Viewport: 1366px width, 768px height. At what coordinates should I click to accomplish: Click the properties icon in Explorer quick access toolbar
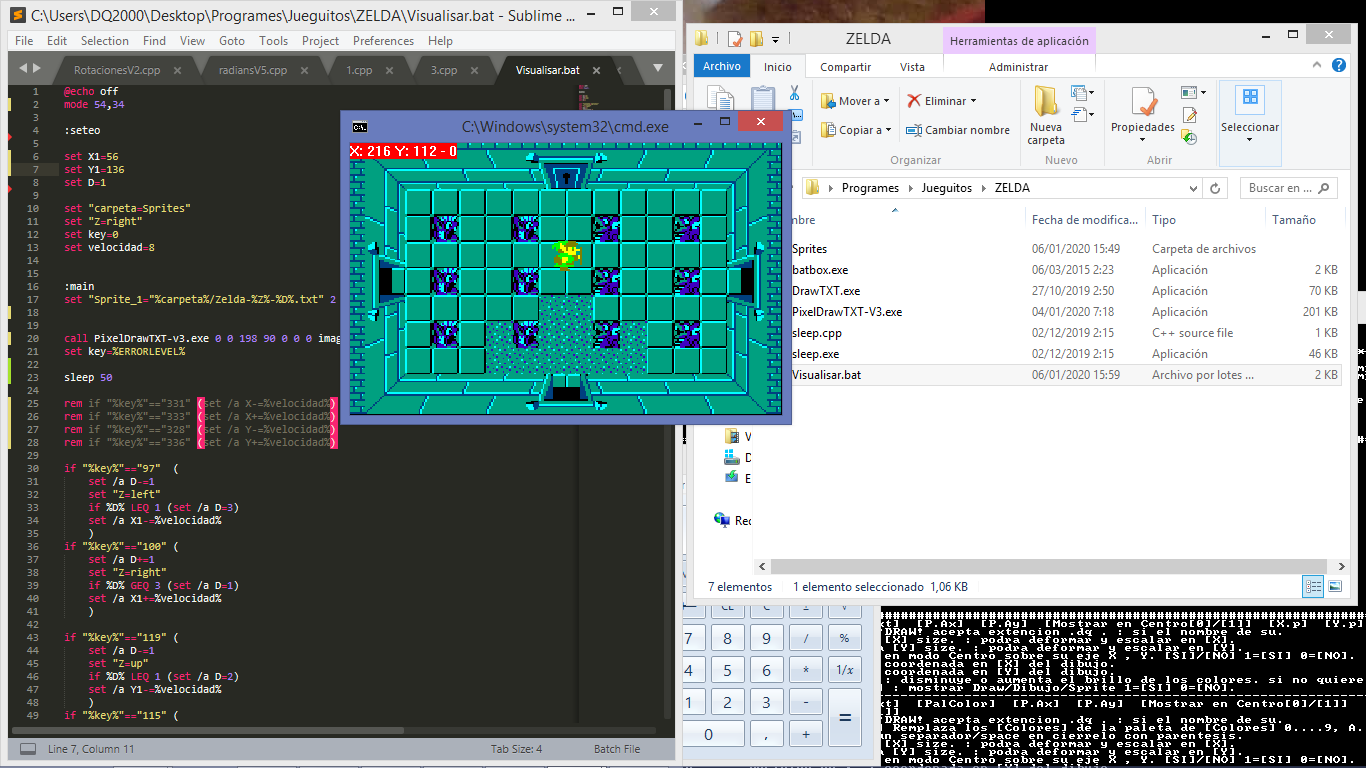coord(735,39)
